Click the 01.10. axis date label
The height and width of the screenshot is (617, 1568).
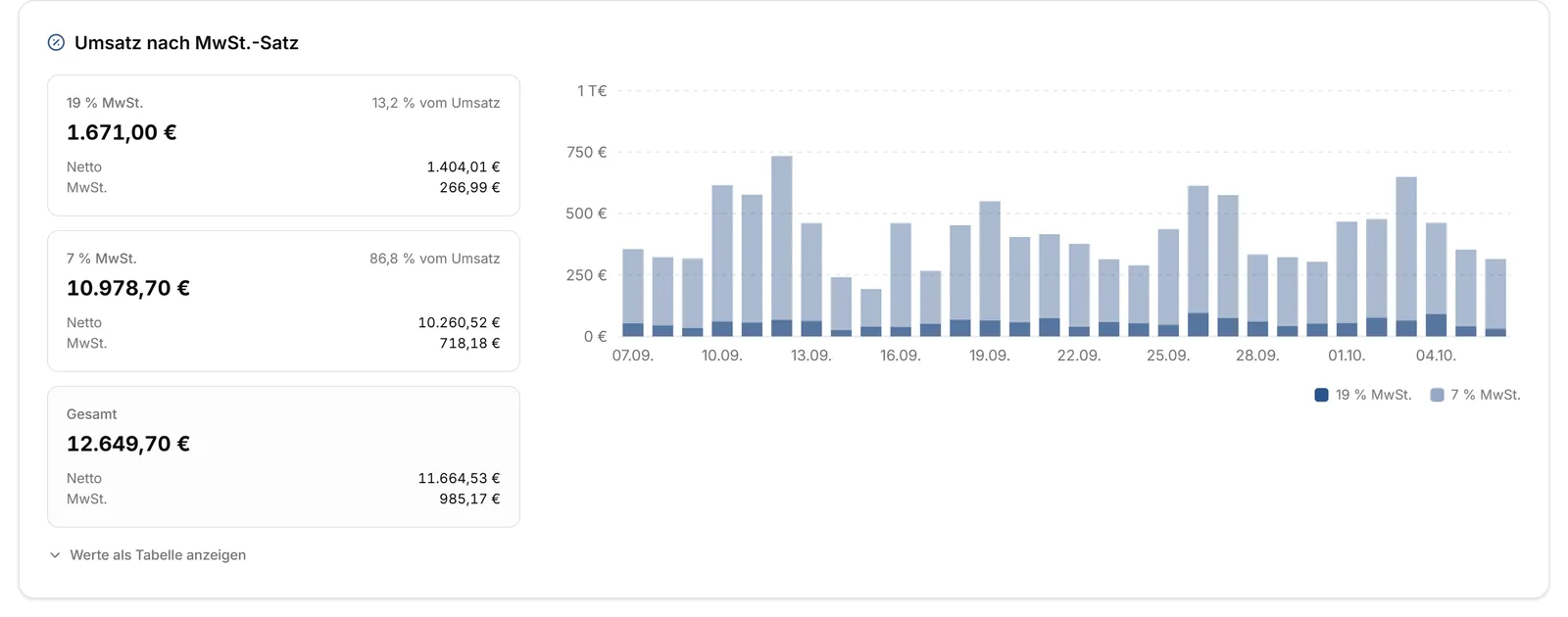tap(1347, 356)
